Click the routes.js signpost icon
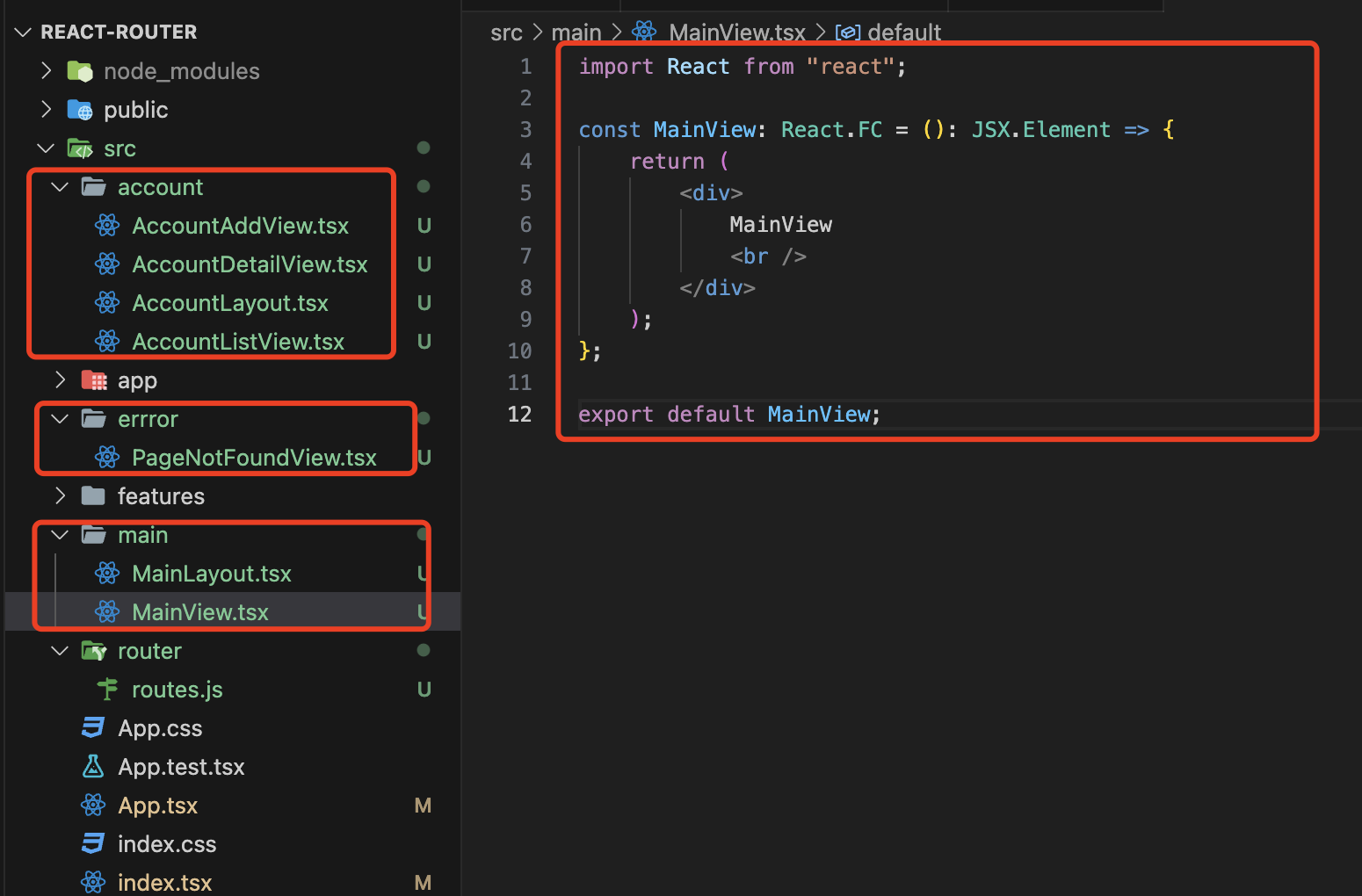 click(107, 690)
